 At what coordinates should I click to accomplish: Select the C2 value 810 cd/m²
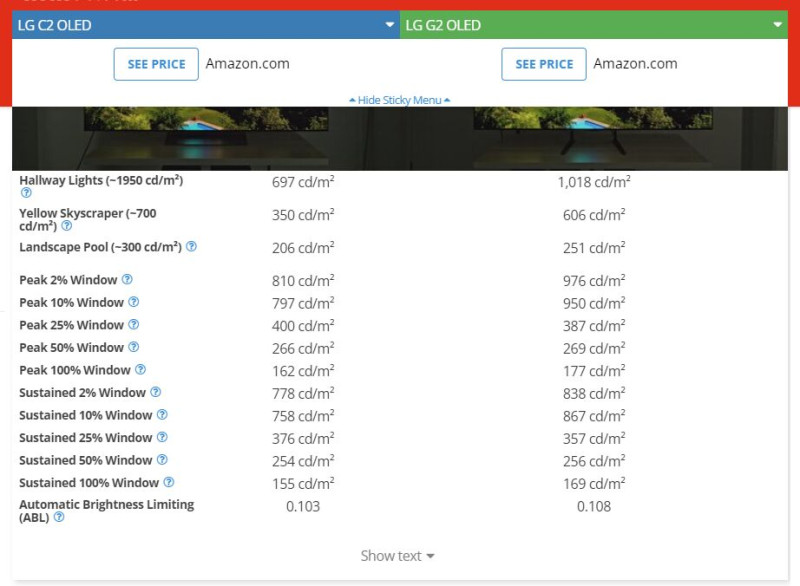tap(303, 281)
